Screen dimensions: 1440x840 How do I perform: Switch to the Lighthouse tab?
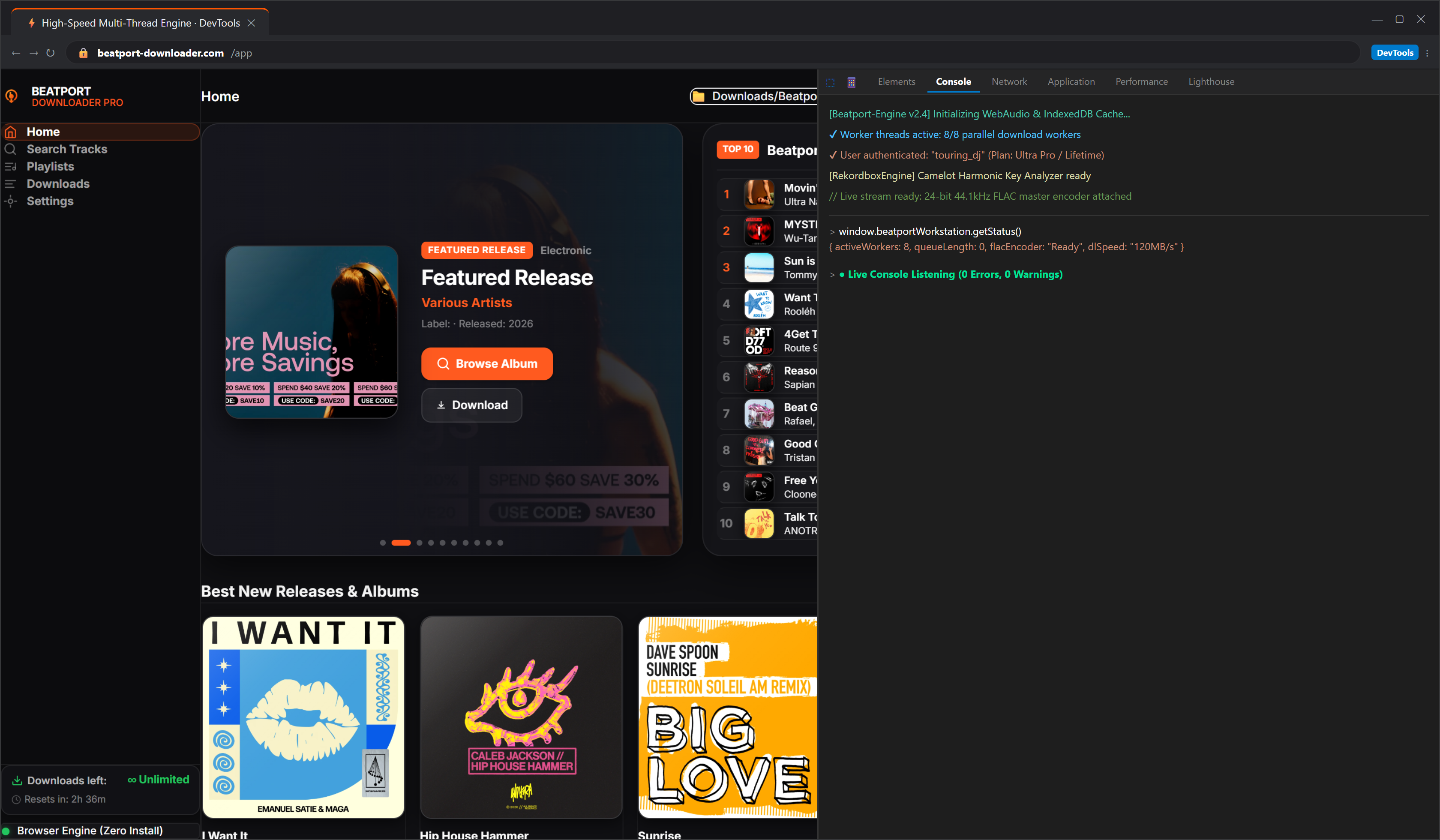click(1211, 82)
